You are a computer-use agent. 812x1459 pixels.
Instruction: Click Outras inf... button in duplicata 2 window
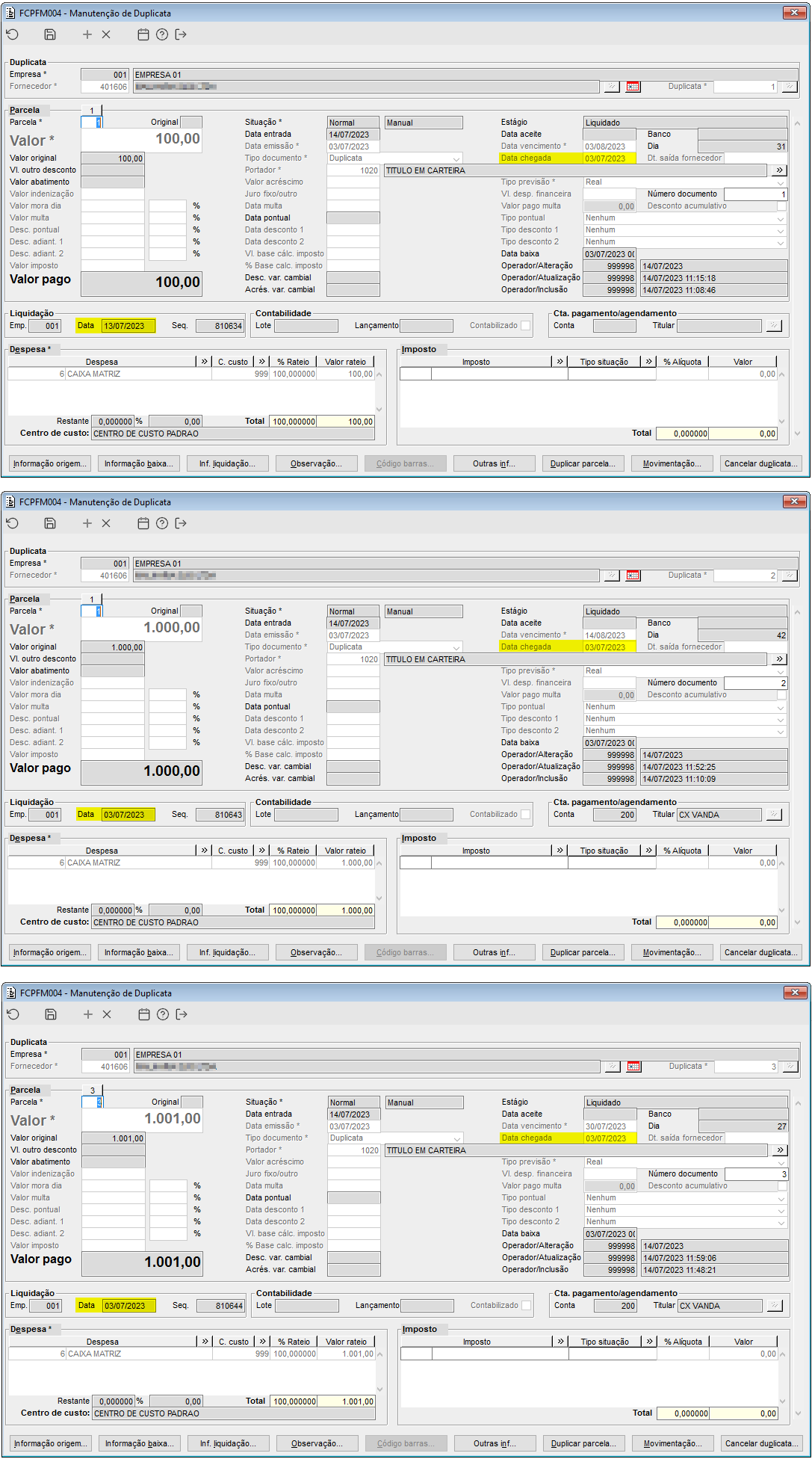(495, 952)
